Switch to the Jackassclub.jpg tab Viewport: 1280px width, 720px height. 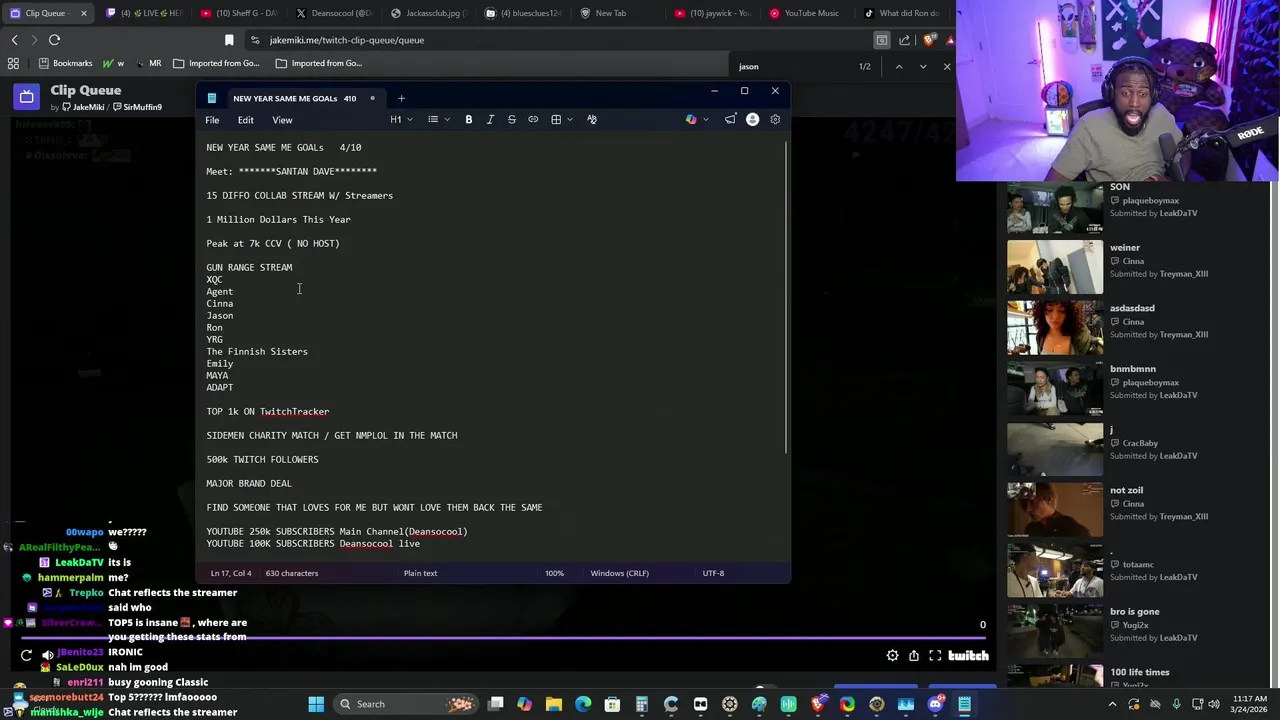pyautogui.click(x=430, y=13)
